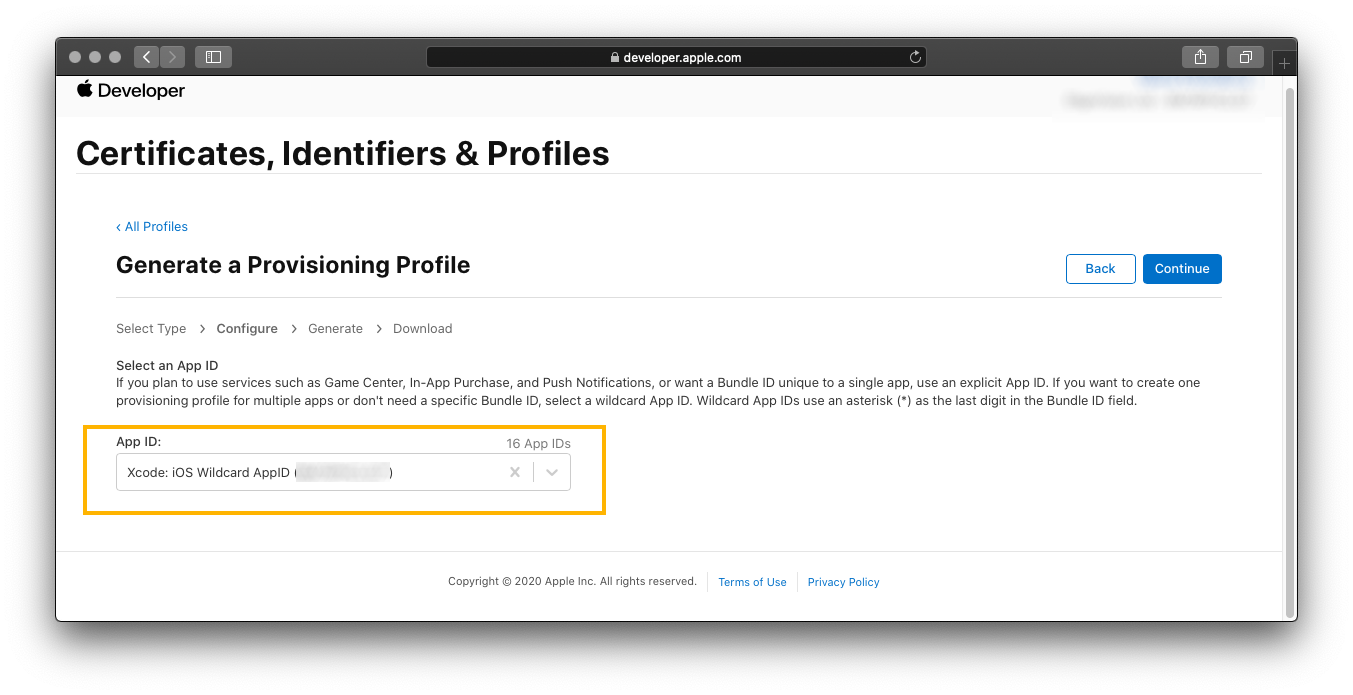Viewport: 1353px width, 695px height.
Task: Click the Apple Developer logo
Action: click(131, 91)
